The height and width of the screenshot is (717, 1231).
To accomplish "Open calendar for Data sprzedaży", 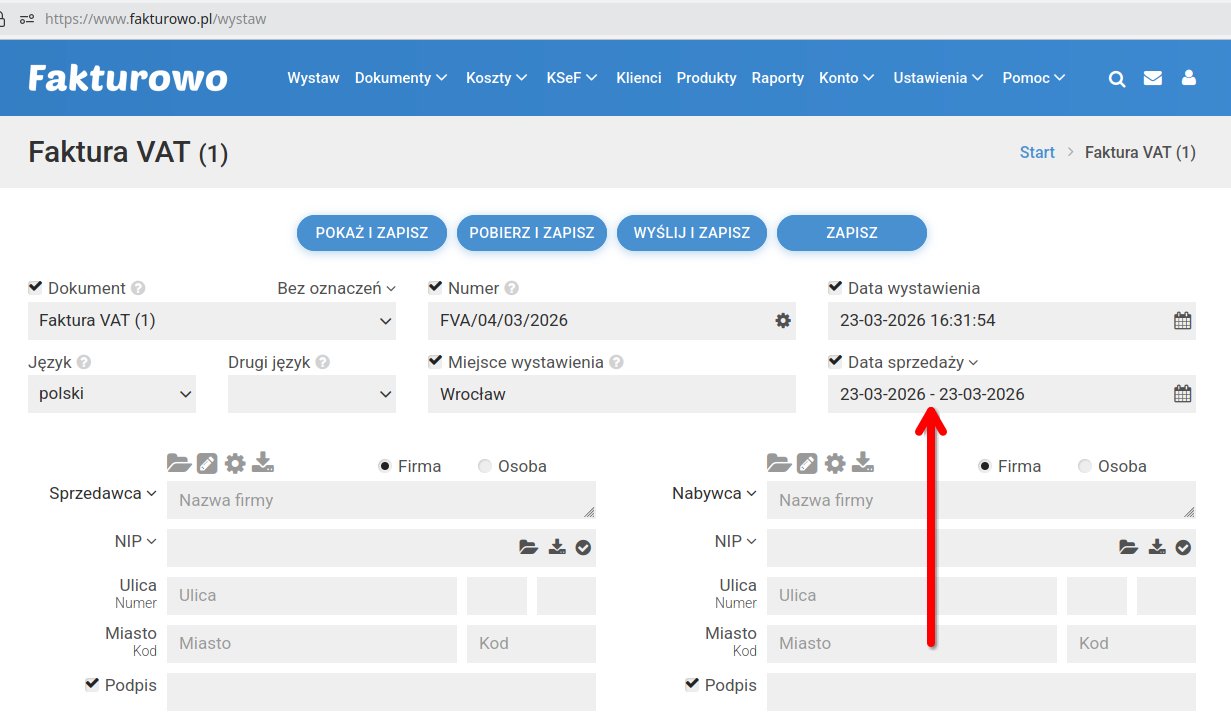I will point(1182,394).
